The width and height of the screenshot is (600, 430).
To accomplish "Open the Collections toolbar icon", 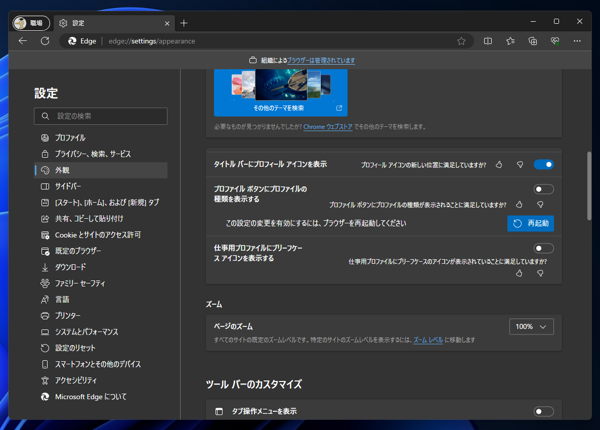I will [532, 41].
